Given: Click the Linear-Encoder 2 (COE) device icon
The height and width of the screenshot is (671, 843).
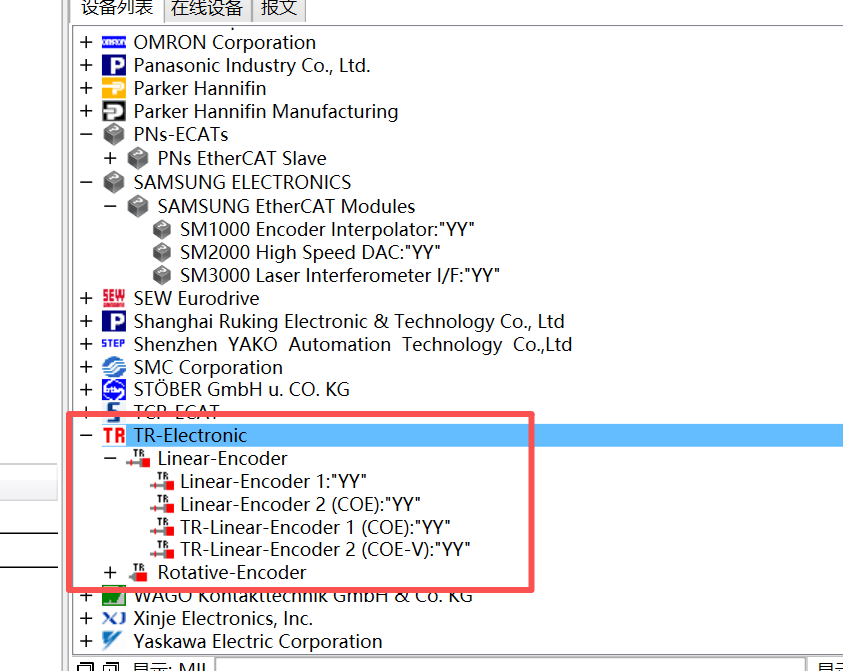Looking at the screenshot, I should tap(162, 504).
